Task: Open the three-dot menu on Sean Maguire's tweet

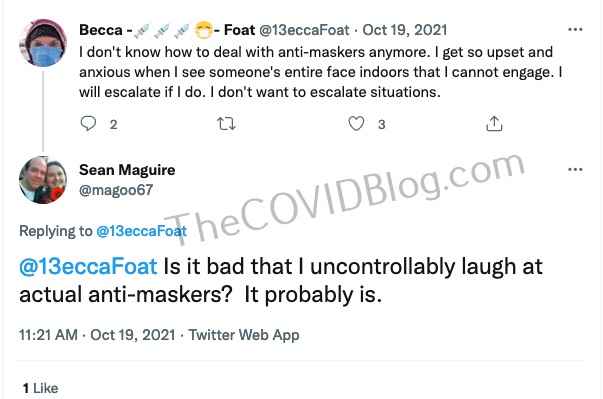Action: tap(575, 170)
